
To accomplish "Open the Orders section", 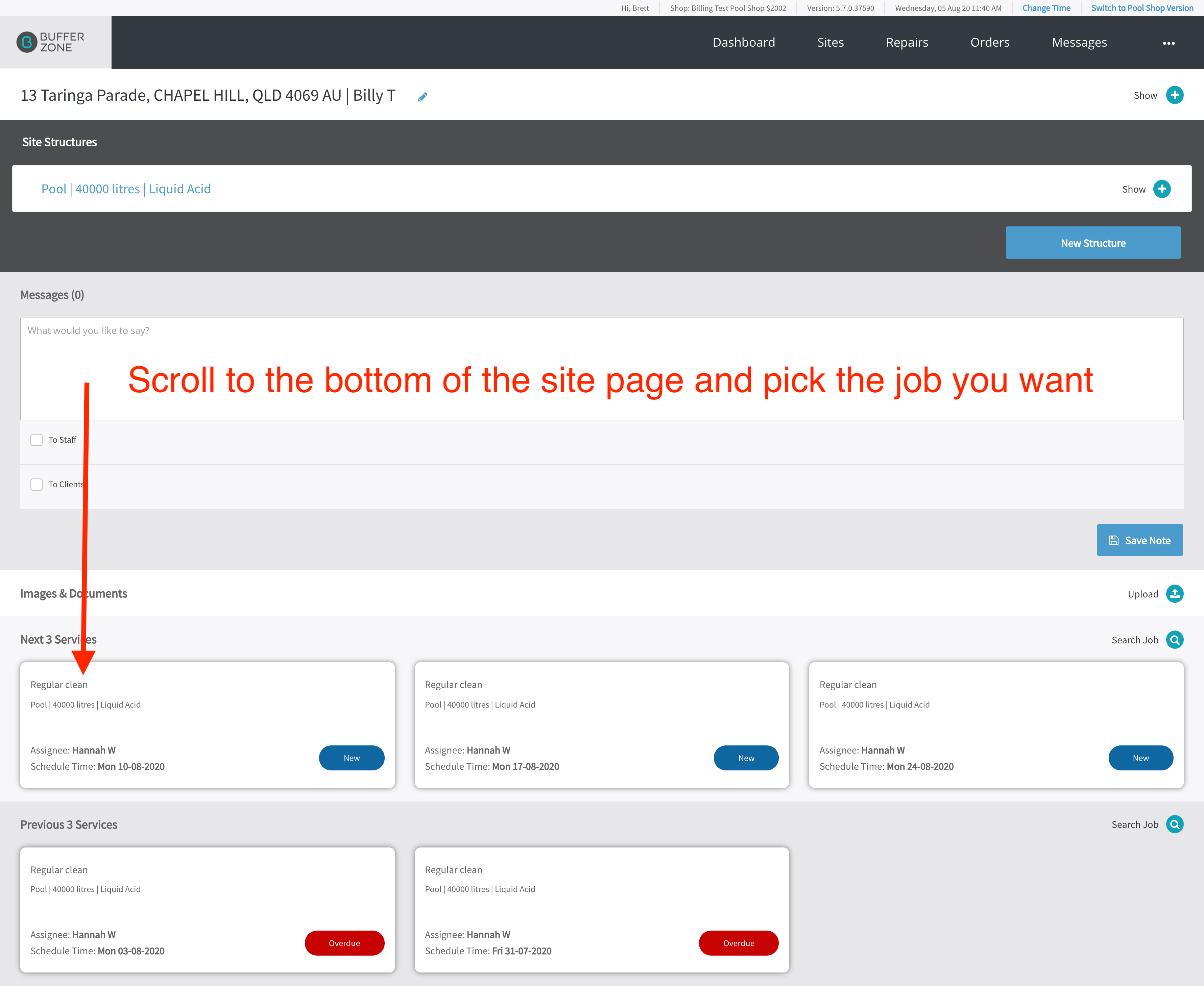I will tap(990, 43).
